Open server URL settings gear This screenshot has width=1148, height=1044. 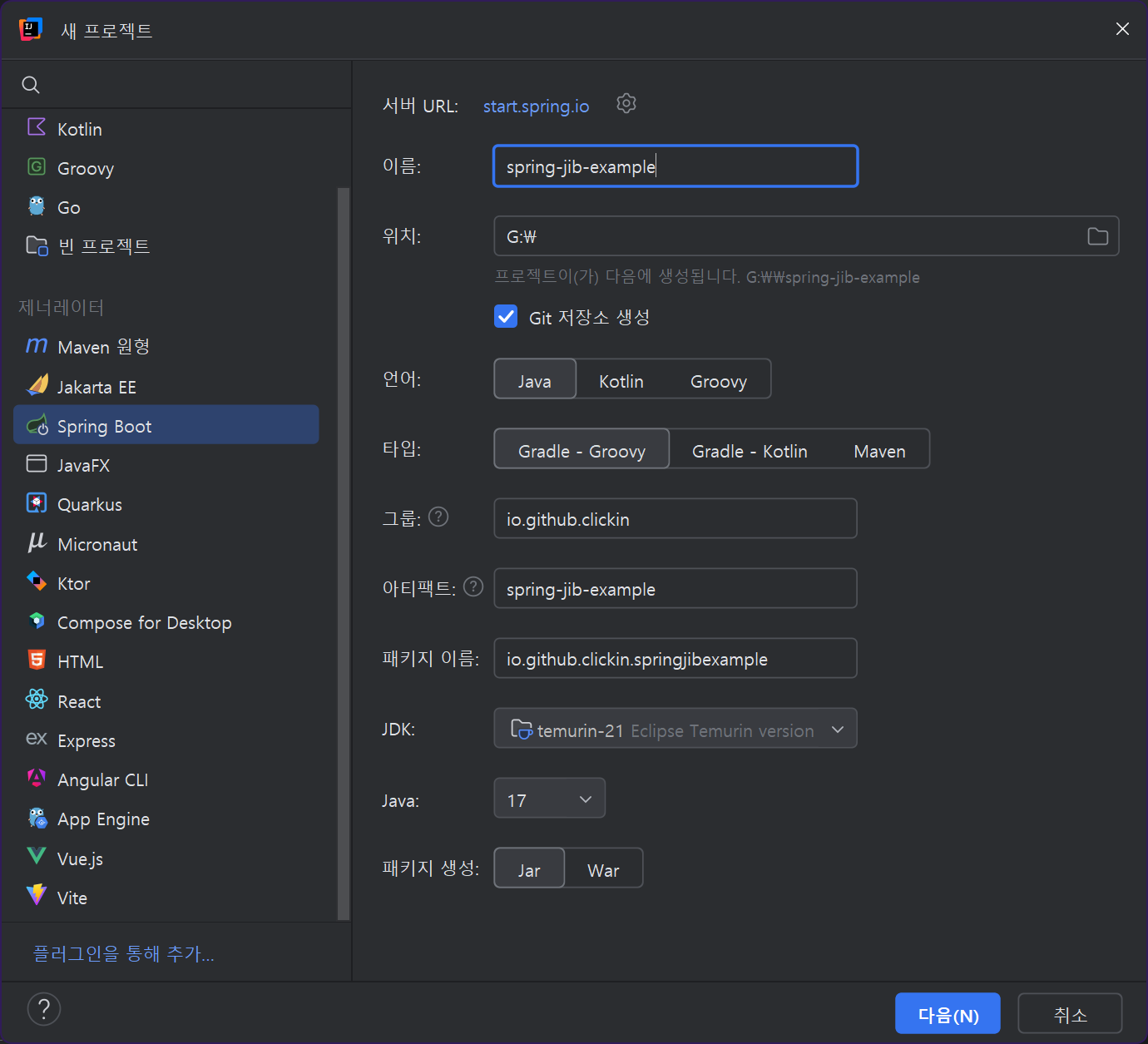coord(626,104)
